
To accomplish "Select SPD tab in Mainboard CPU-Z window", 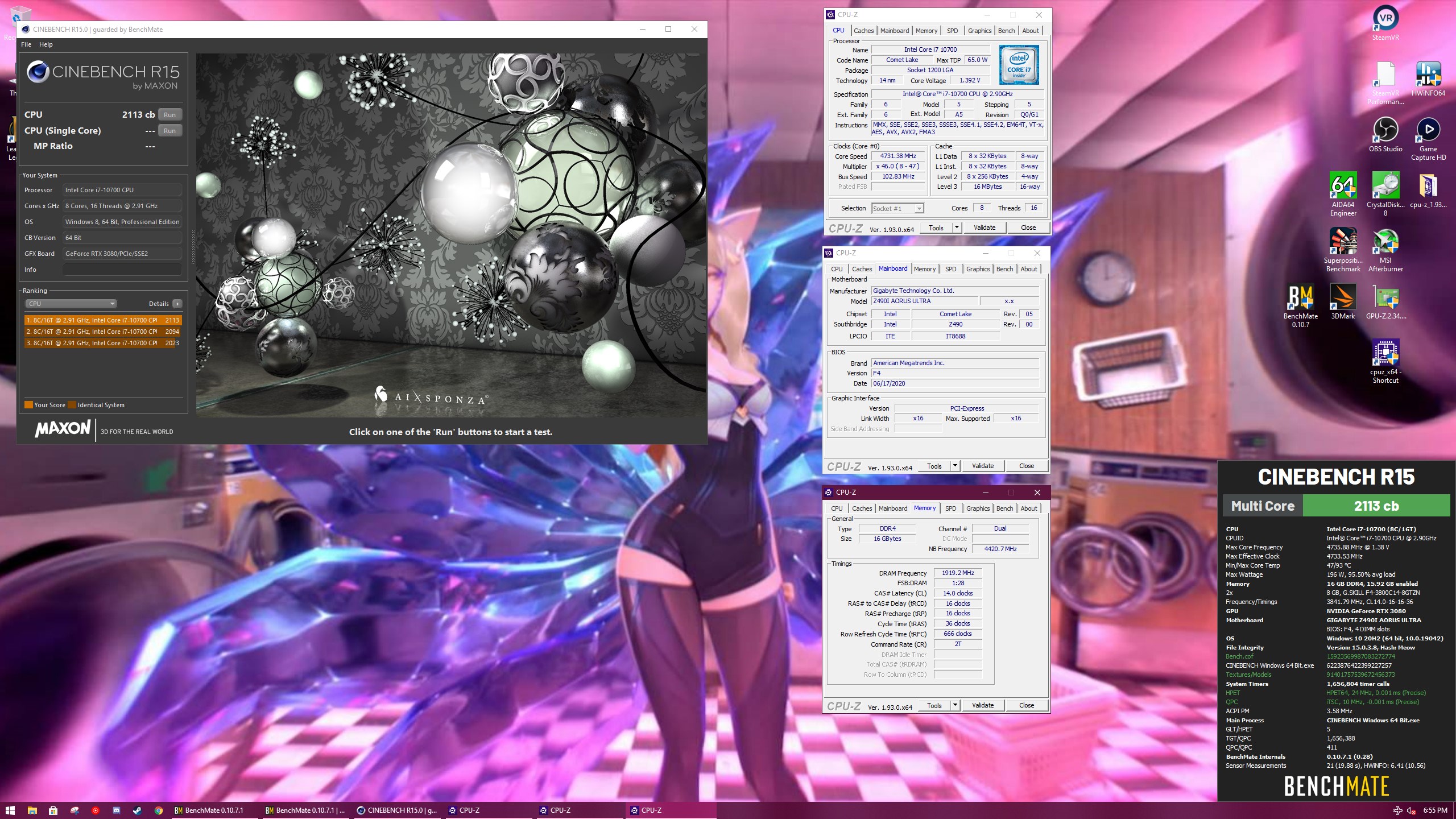I will (950, 269).
